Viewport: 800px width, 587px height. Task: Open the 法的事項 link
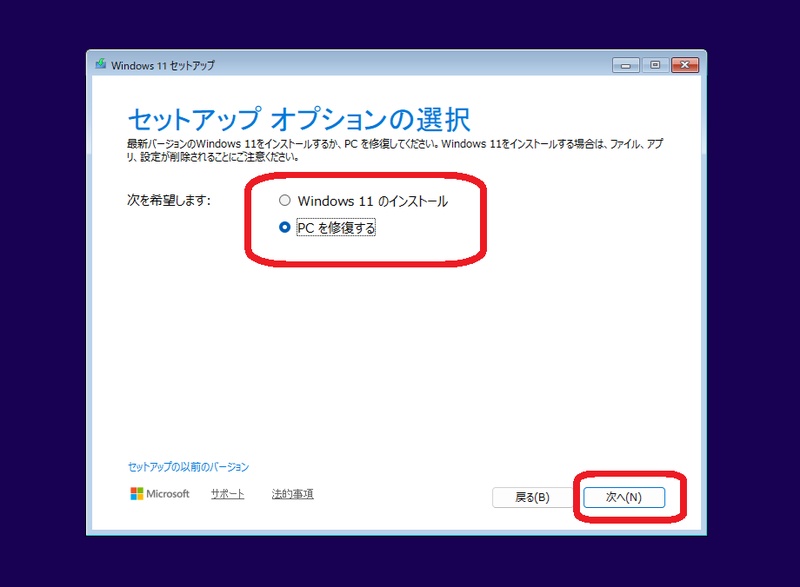coord(292,494)
